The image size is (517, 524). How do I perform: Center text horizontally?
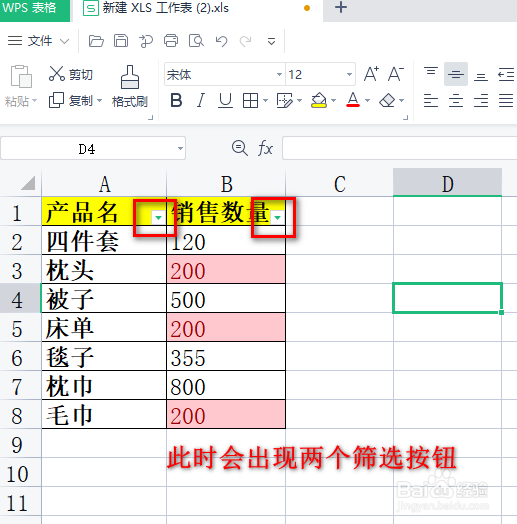point(456,100)
